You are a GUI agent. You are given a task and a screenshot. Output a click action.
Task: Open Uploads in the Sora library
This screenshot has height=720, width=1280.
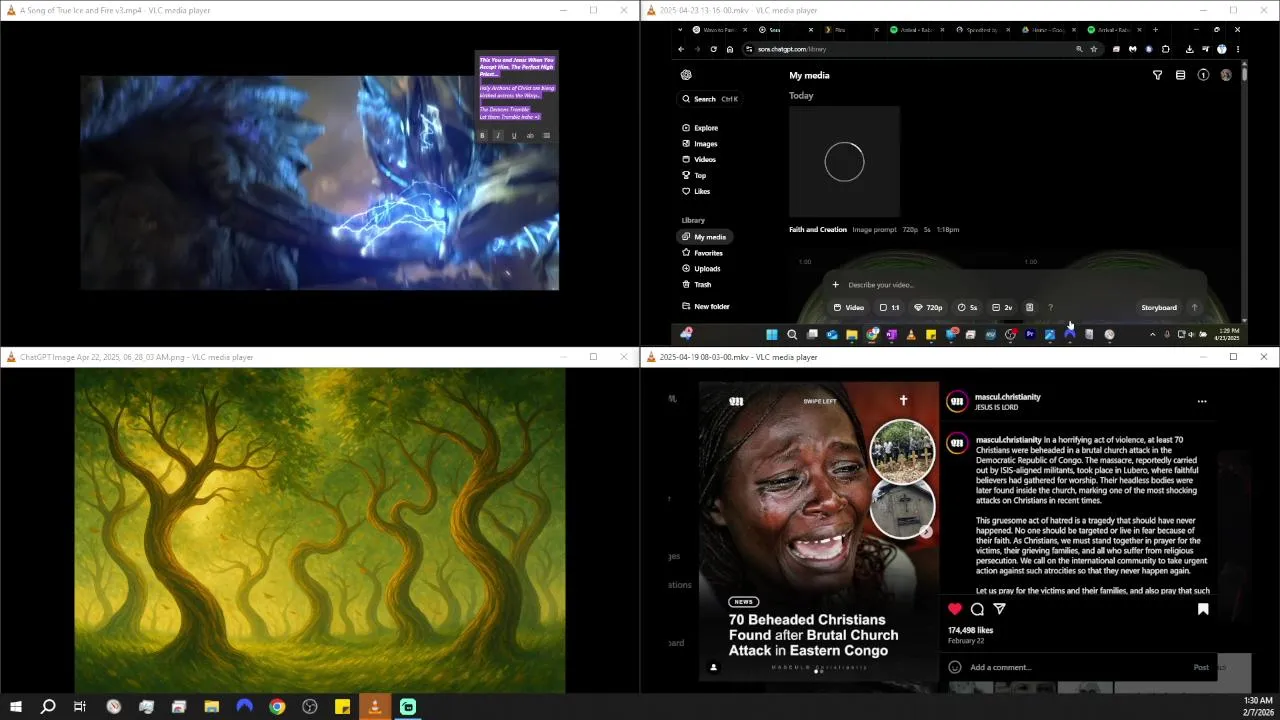click(x=701, y=269)
